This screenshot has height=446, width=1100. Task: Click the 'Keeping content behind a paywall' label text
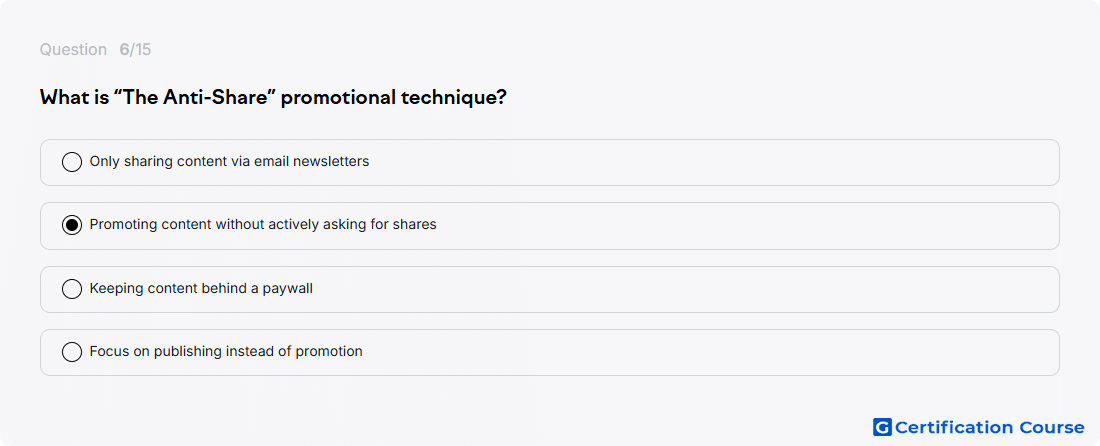pyautogui.click(x=201, y=288)
